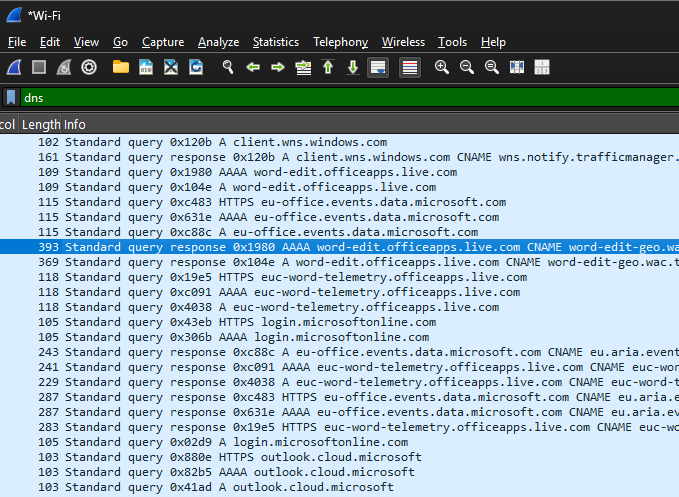Toggle auto-scroll during live capture
679x497 pixels.
[x=378, y=68]
